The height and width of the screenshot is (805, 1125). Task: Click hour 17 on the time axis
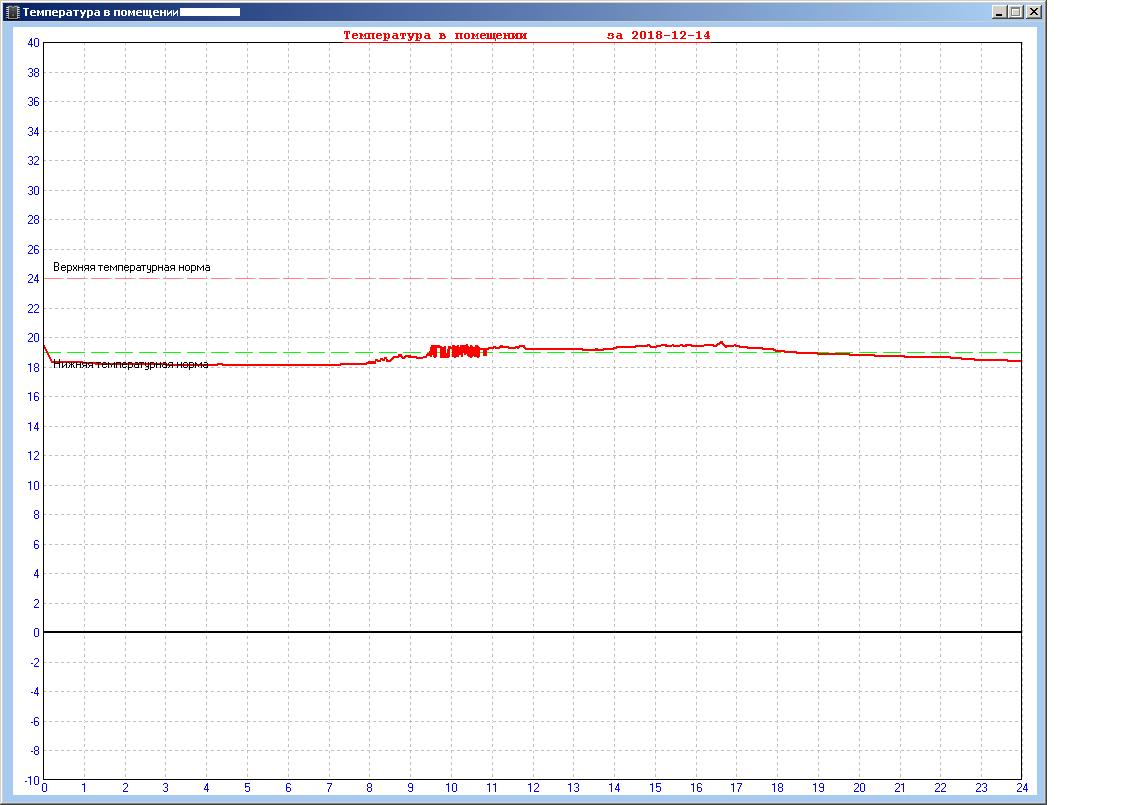(x=736, y=788)
